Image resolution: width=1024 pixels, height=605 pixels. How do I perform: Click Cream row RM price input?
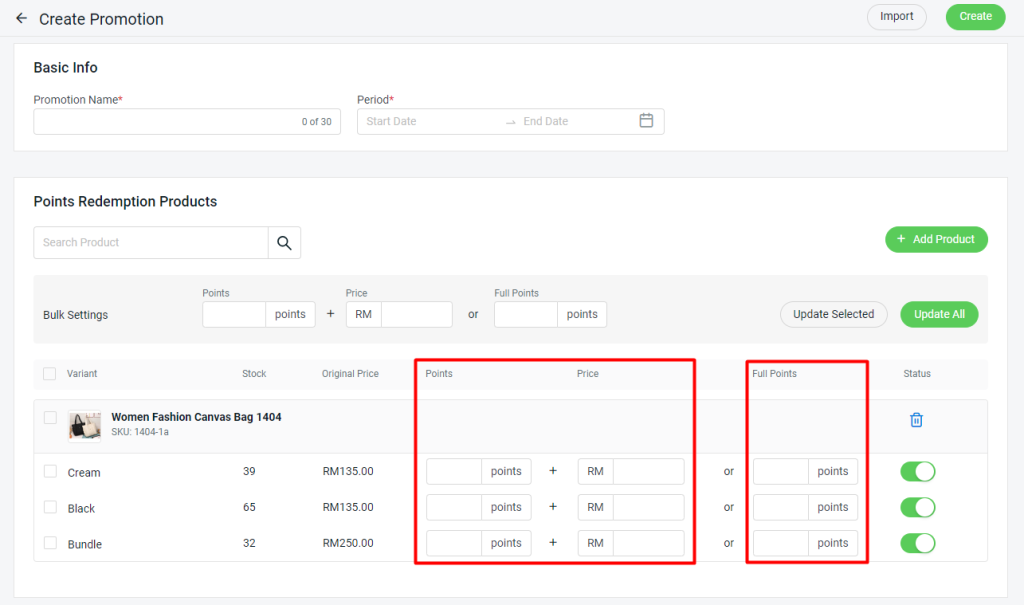coord(648,471)
